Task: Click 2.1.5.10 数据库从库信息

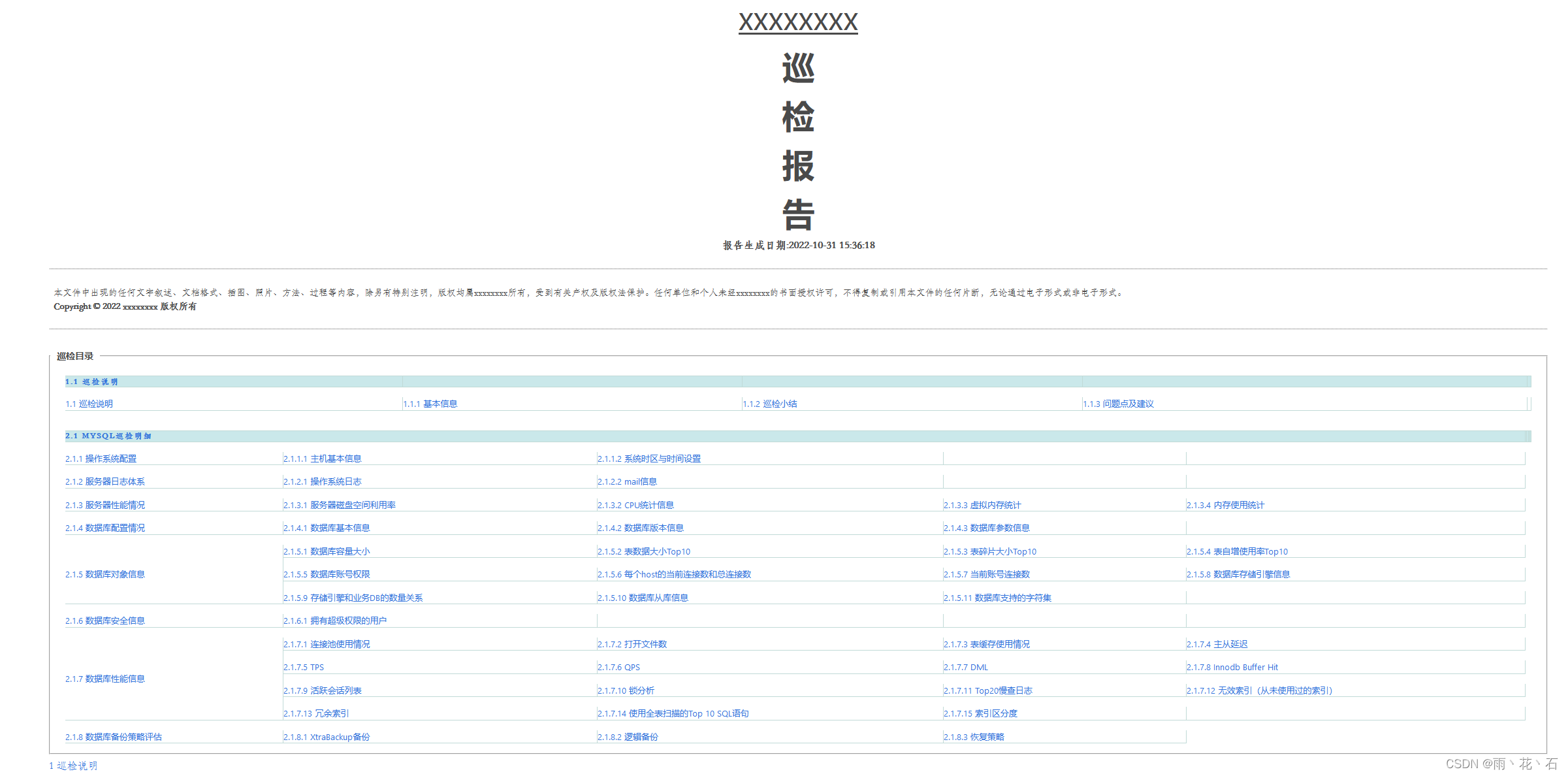Action: click(x=643, y=598)
